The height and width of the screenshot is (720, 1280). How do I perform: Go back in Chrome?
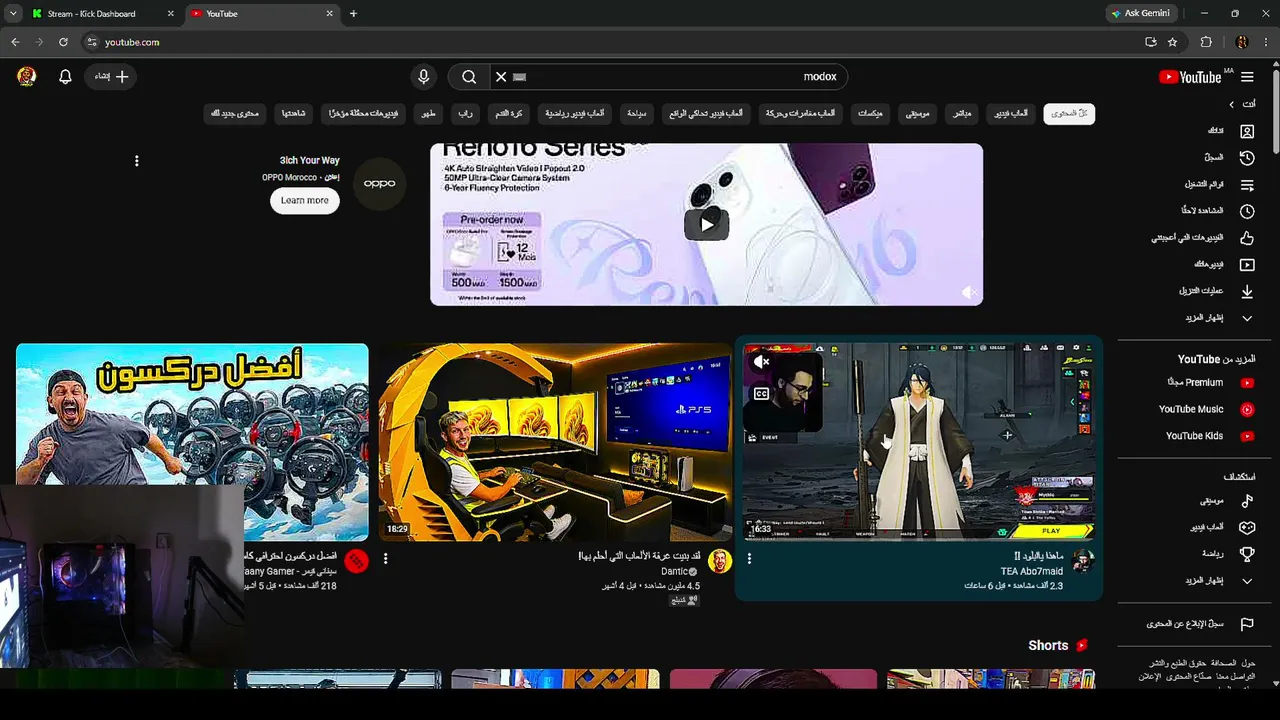coord(15,42)
